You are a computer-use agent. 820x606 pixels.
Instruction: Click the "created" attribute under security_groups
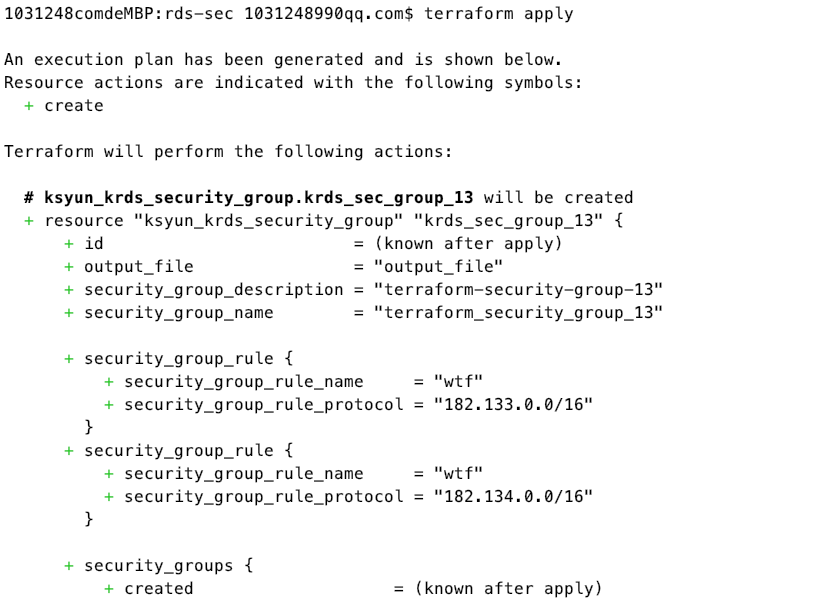point(158,589)
